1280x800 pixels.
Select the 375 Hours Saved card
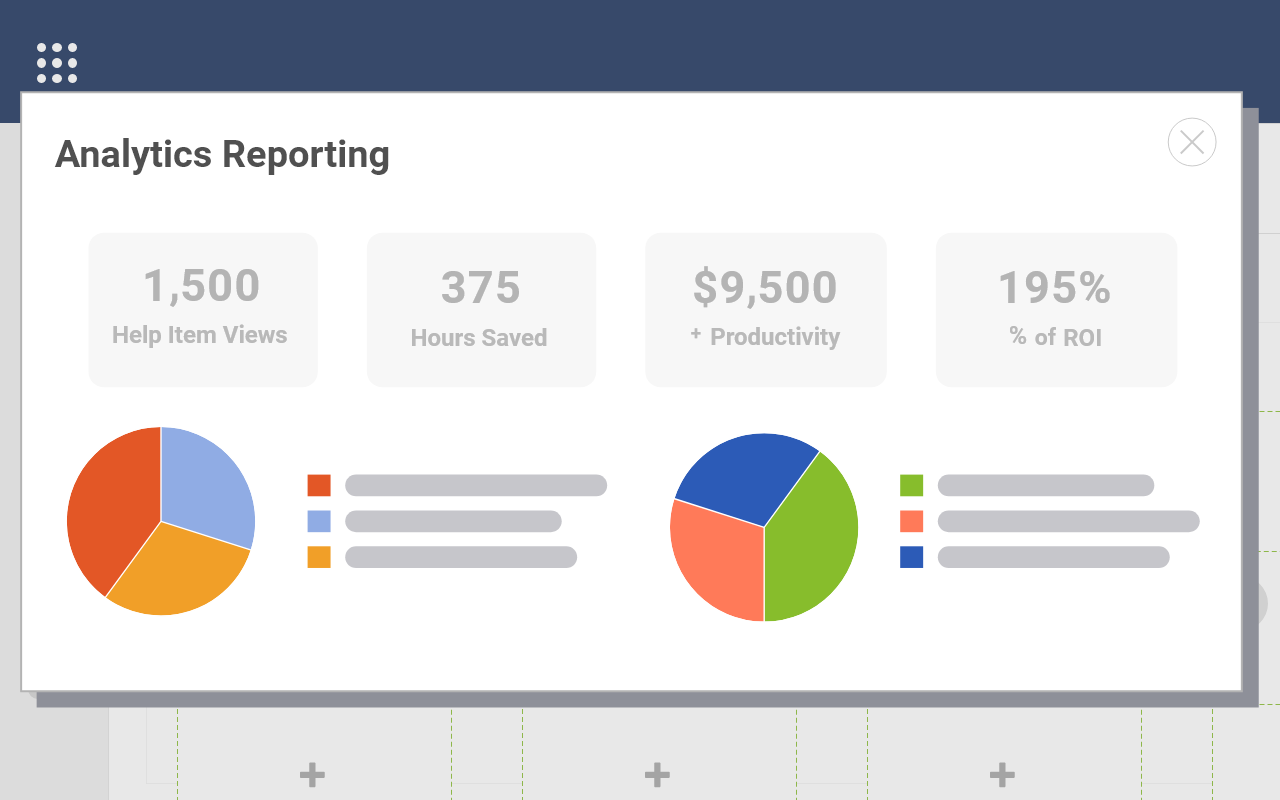point(481,309)
